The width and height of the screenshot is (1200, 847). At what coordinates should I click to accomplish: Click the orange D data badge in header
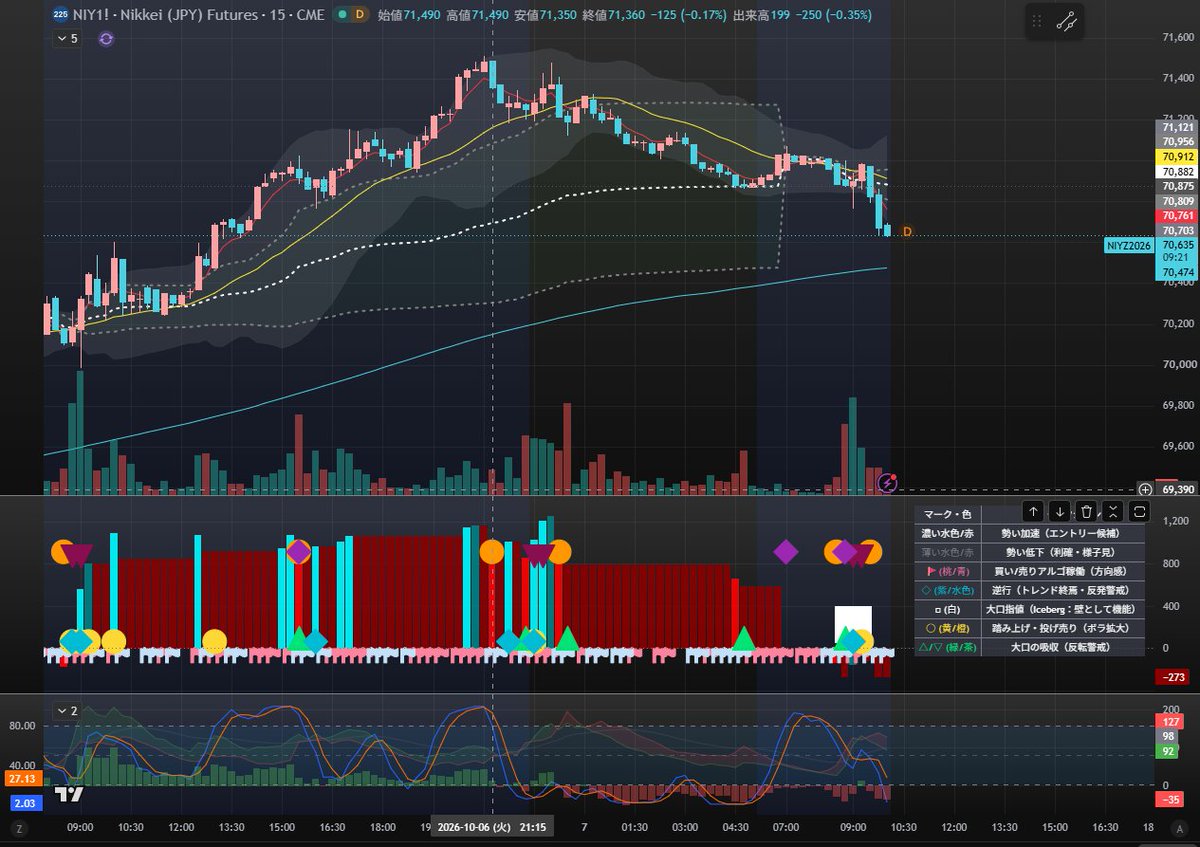[360, 15]
